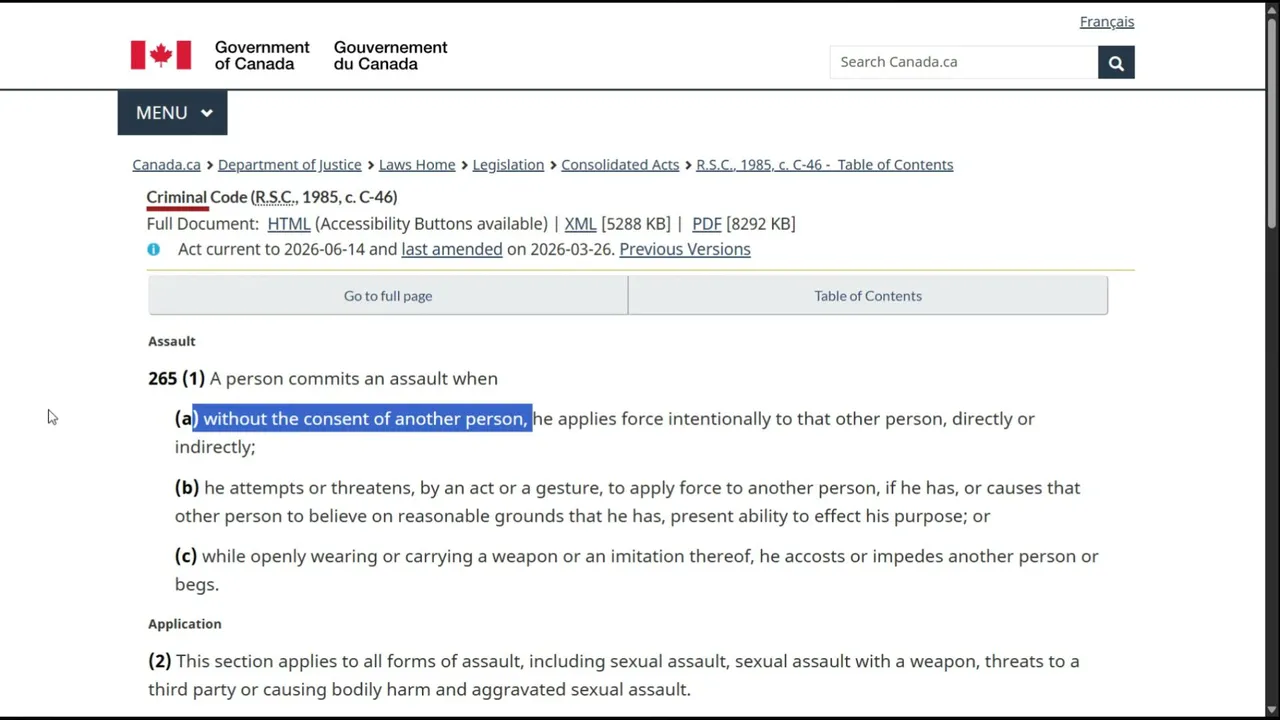
Task: Click paragraph (c) label text
Action: [186, 556]
